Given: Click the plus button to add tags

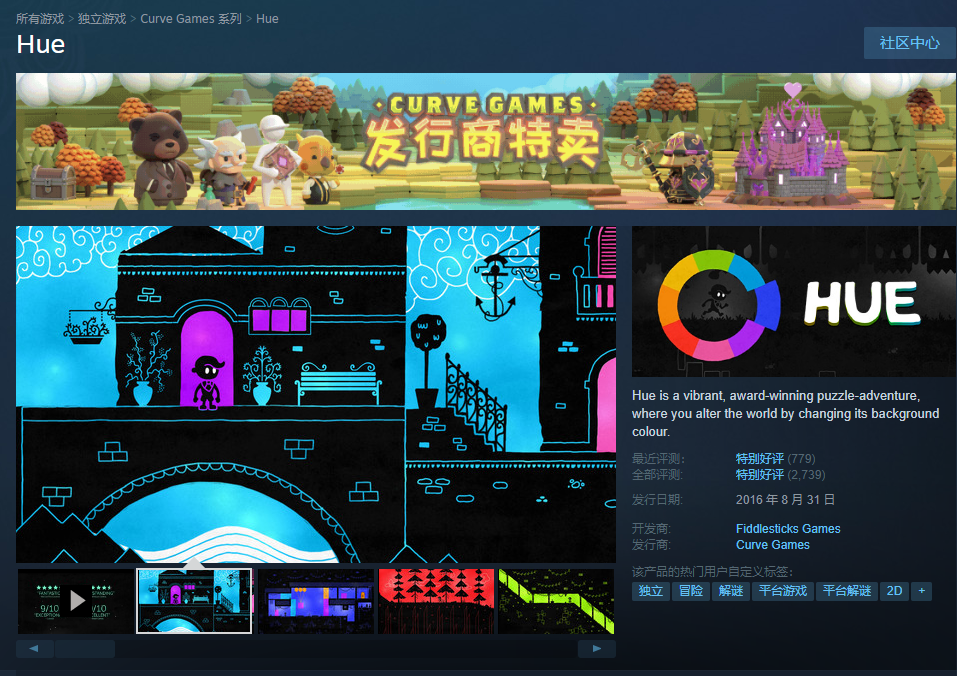Looking at the screenshot, I should pyautogui.click(x=922, y=591).
